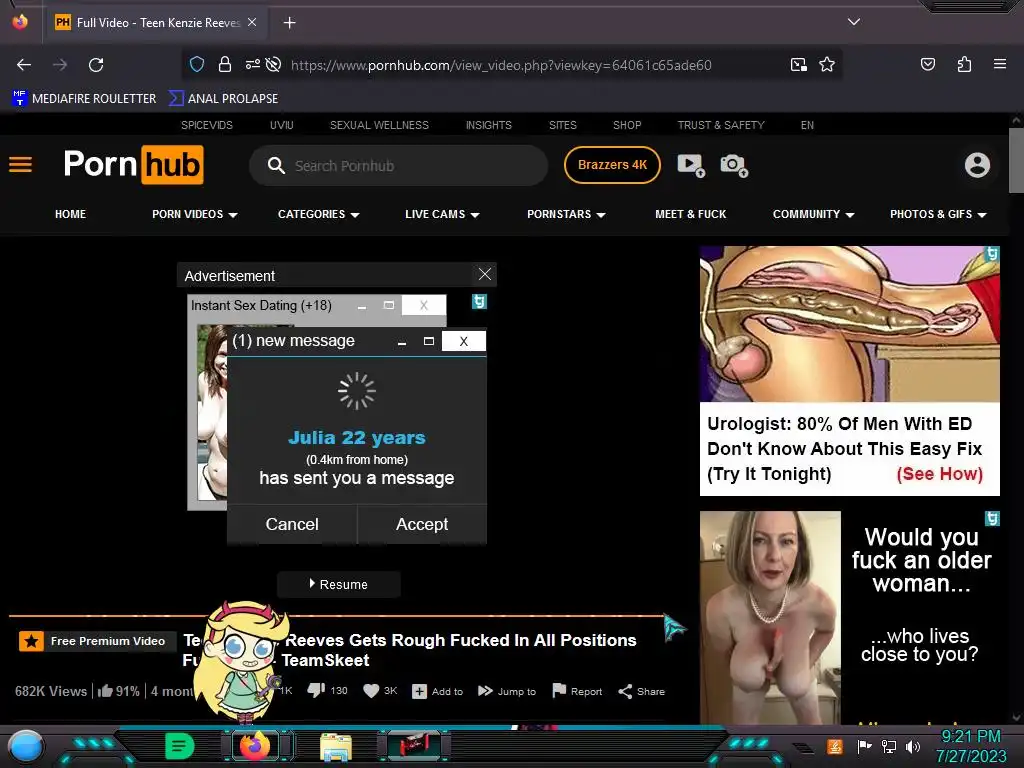
Task: Click the See How link in the ad
Action: tap(939, 474)
